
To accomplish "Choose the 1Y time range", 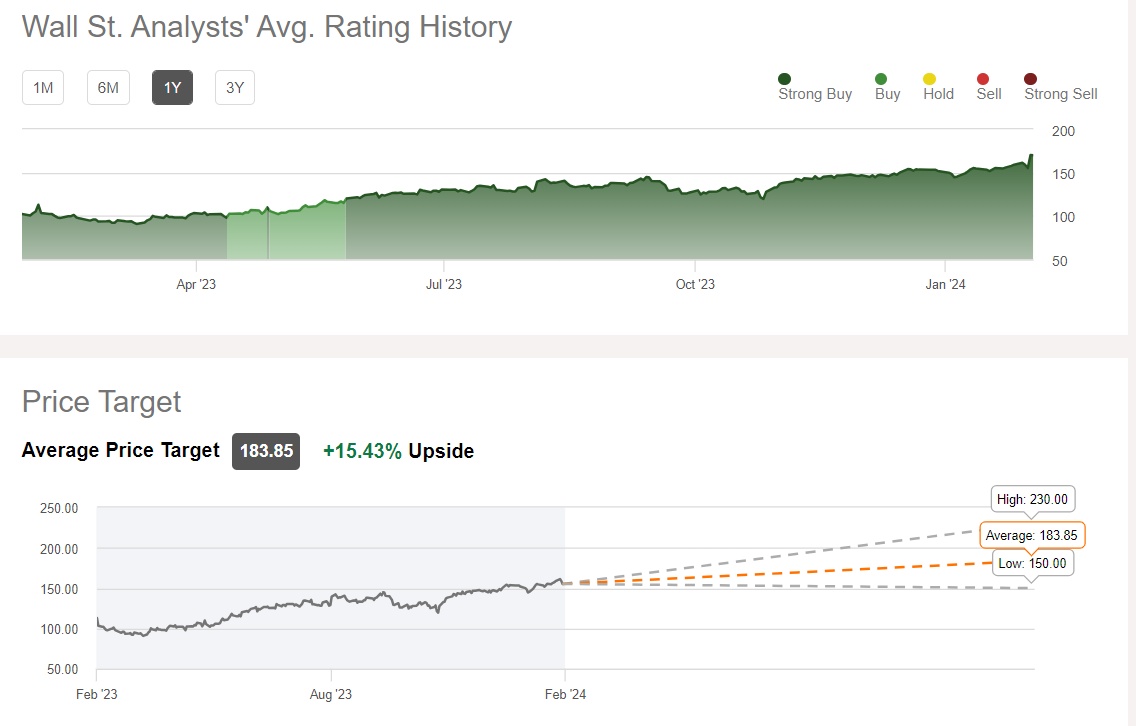I will [172, 88].
